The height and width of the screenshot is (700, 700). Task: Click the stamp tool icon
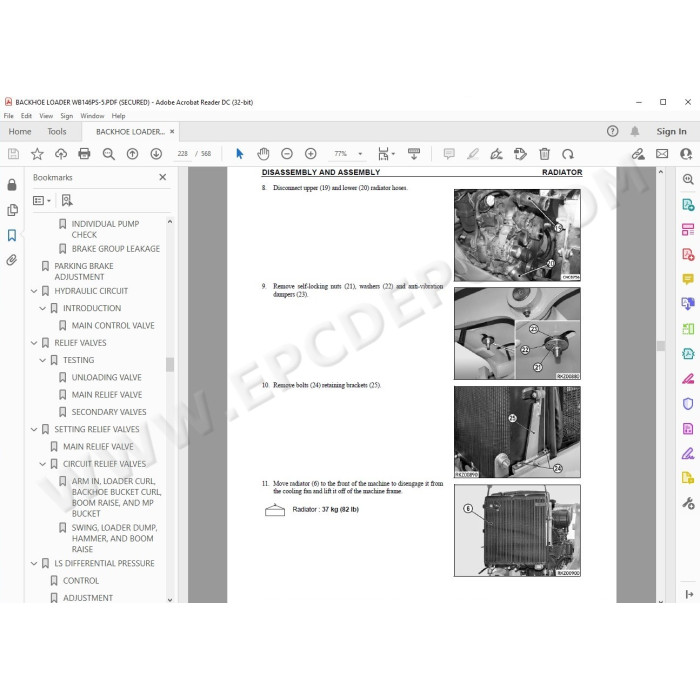[520, 154]
